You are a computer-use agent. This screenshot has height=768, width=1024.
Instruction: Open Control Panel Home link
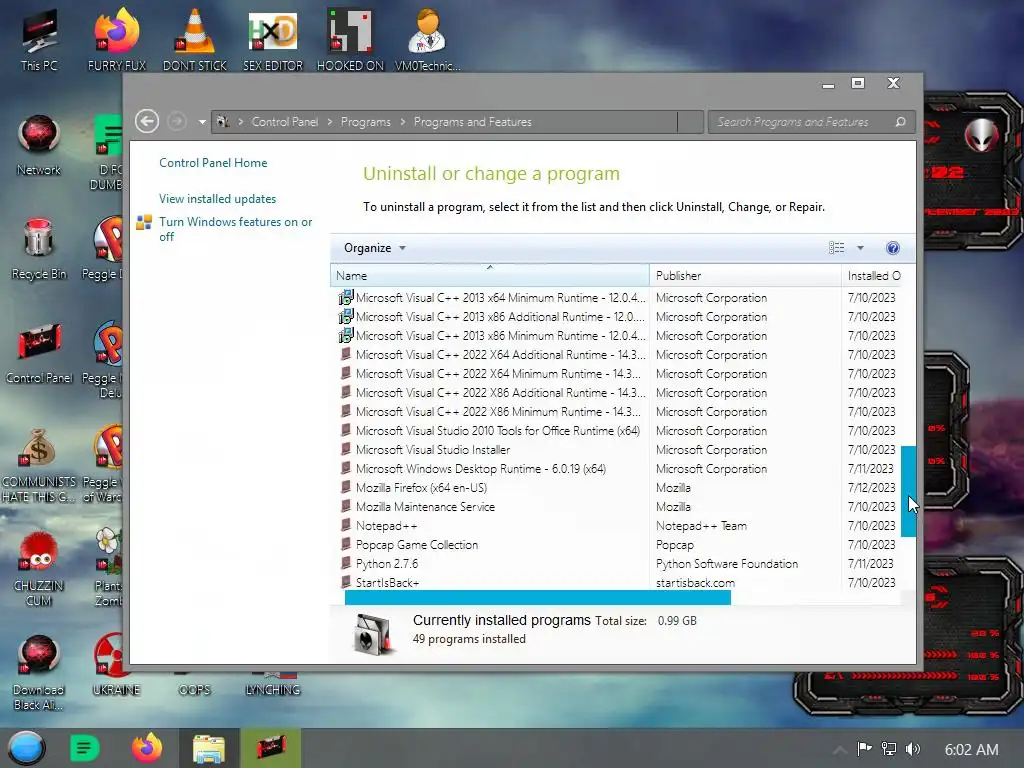coord(213,163)
